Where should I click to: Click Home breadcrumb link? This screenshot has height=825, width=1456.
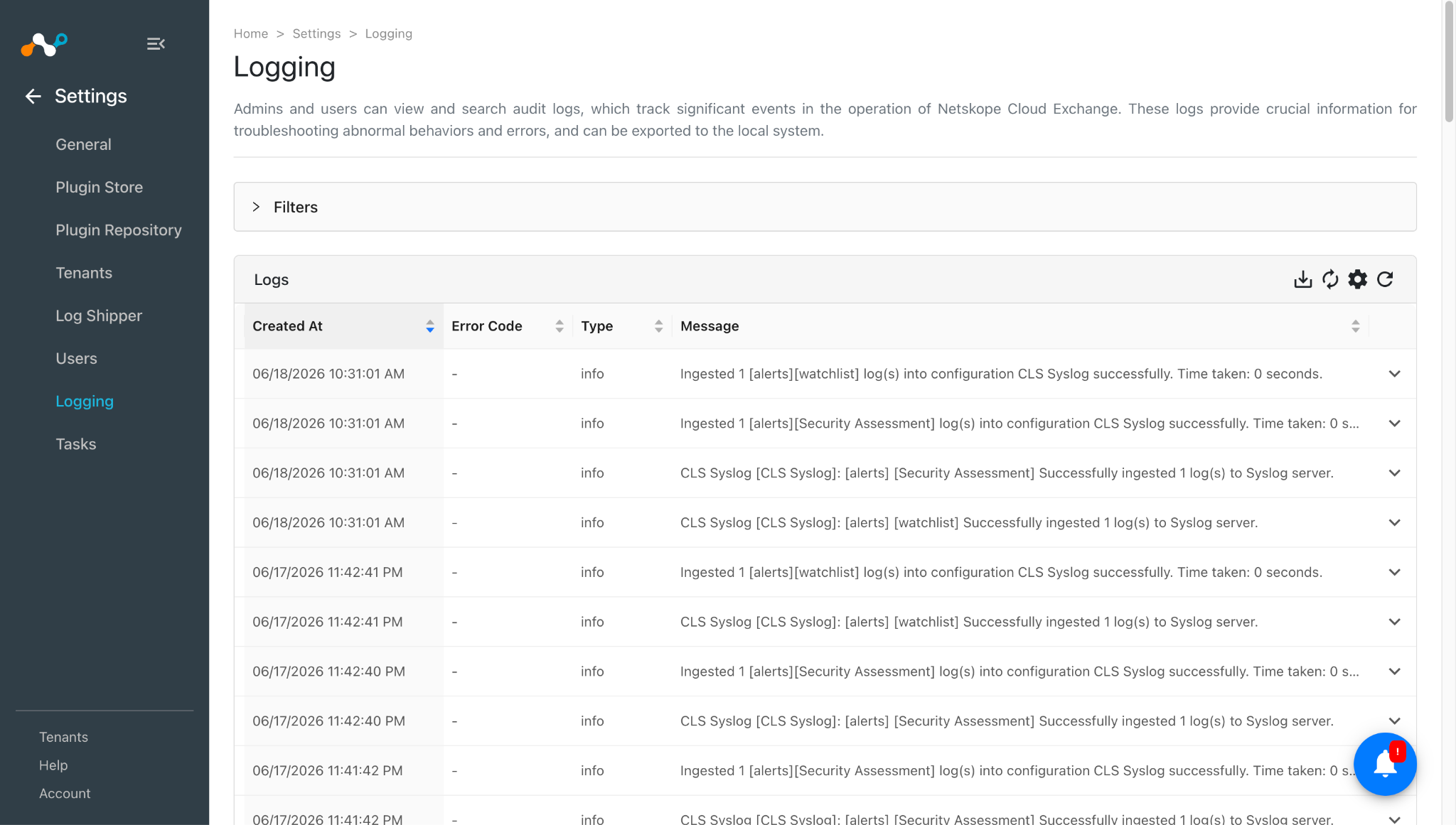tap(251, 33)
